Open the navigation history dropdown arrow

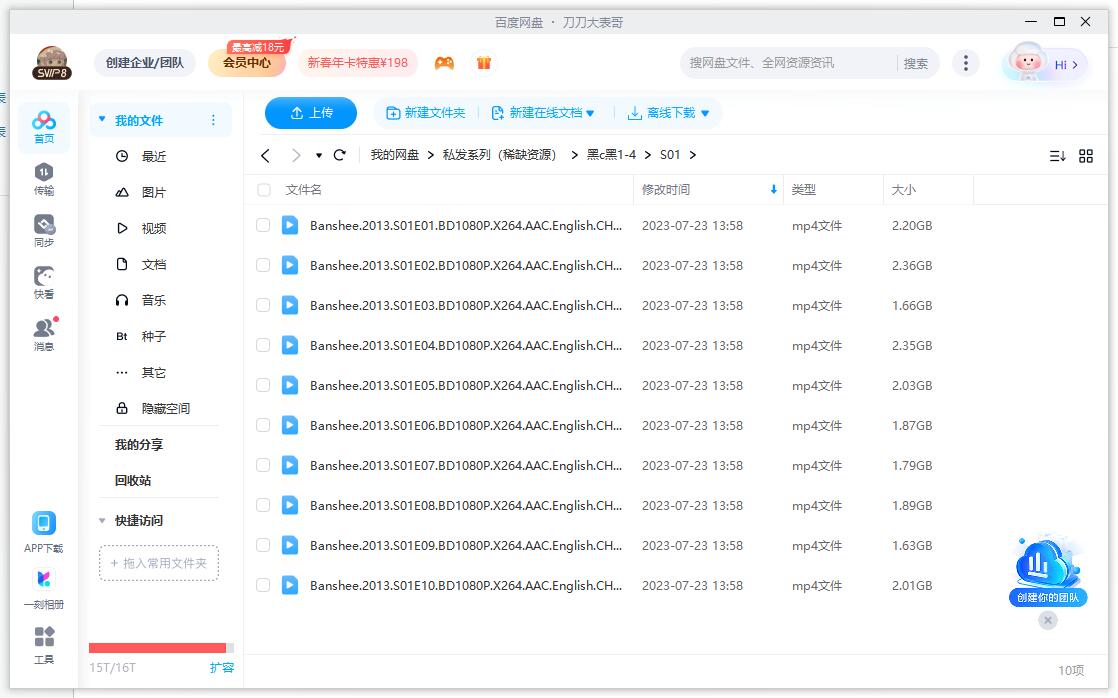point(320,155)
